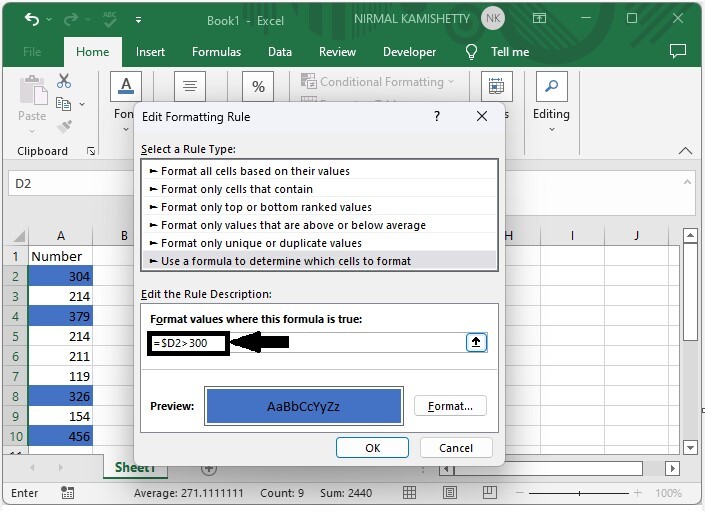Select cell containing 304
The width and height of the screenshot is (705, 511).
(61, 276)
